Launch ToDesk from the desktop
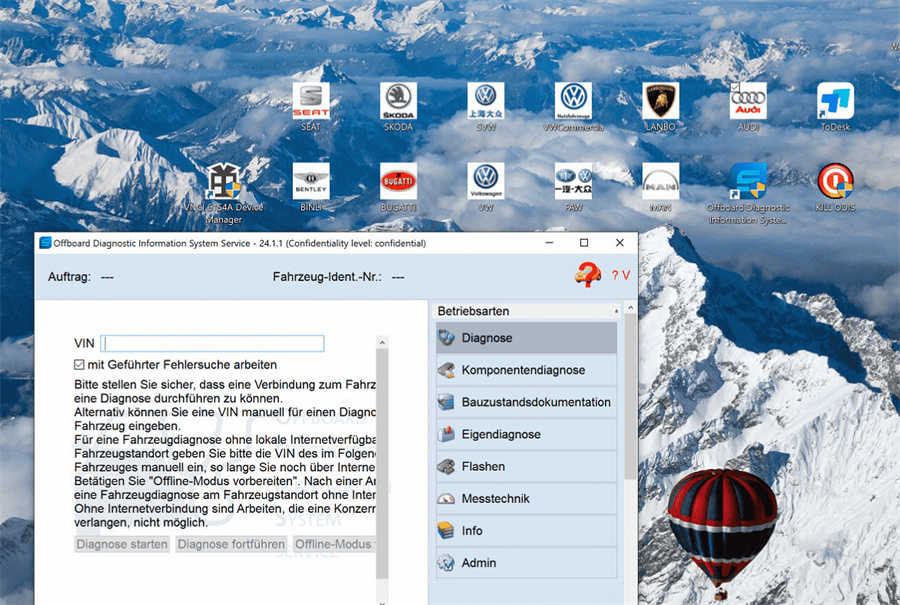Screen dimensions: 900x605 click(835, 100)
